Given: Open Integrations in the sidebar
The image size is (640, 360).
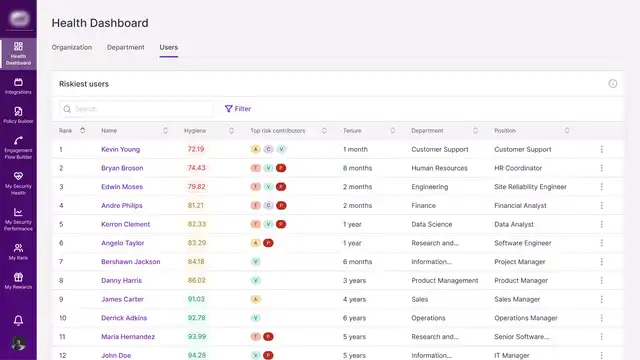Looking at the screenshot, I should 18,86.
